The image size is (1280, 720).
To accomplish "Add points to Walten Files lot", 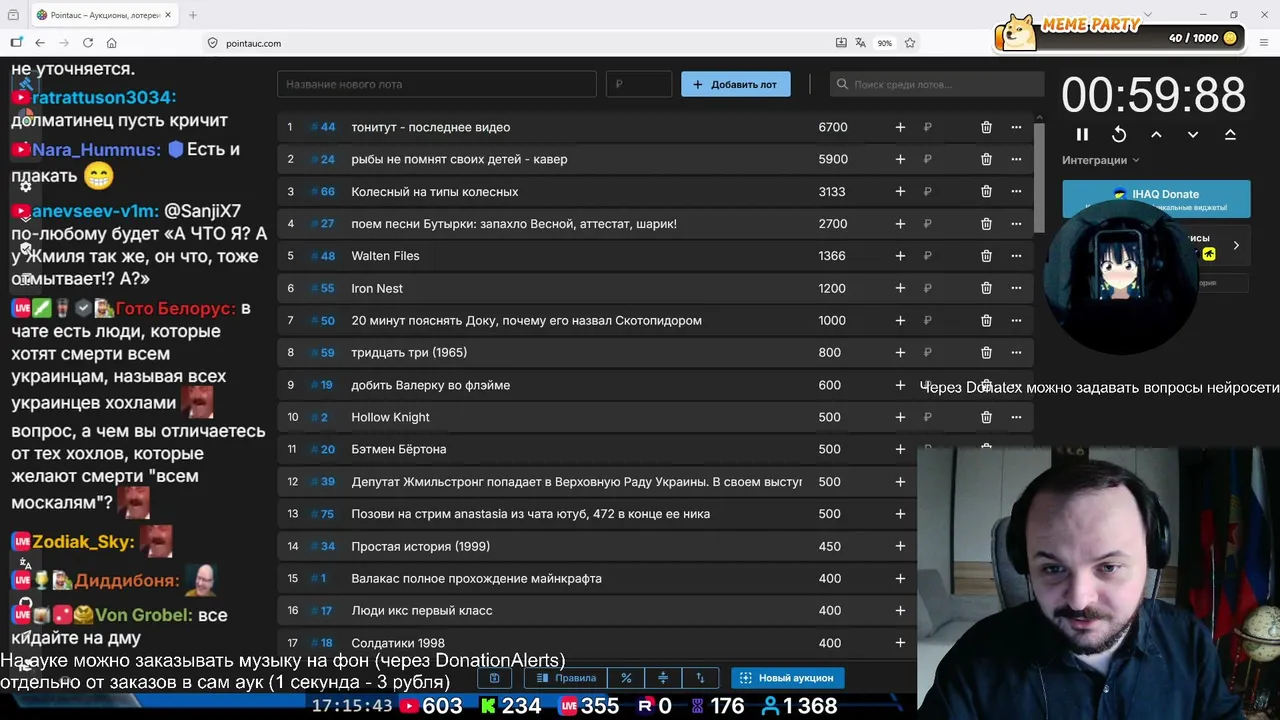I will click(900, 256).
